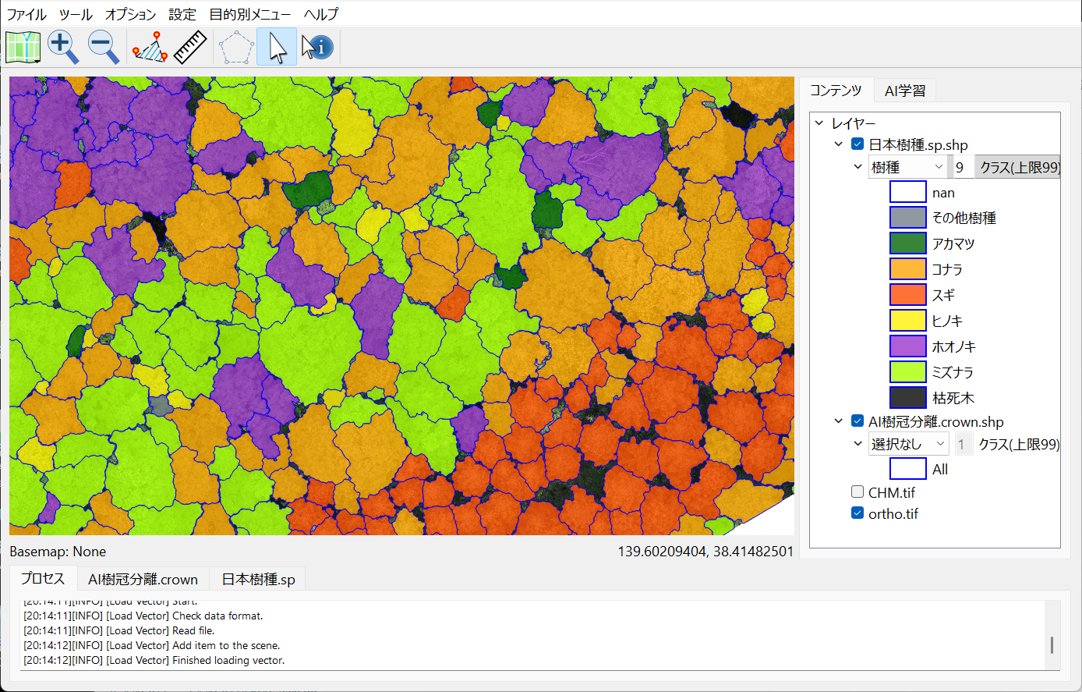
Task: Open the 選択なし attribute dropdown
Action: point(907,444)
